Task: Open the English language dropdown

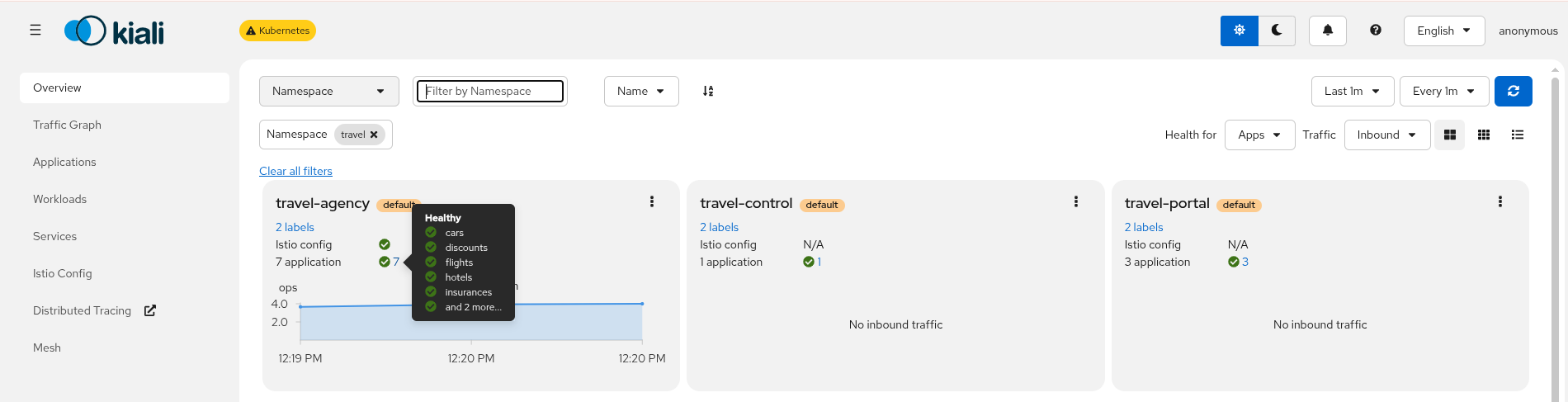Action: pos(1443,31)
